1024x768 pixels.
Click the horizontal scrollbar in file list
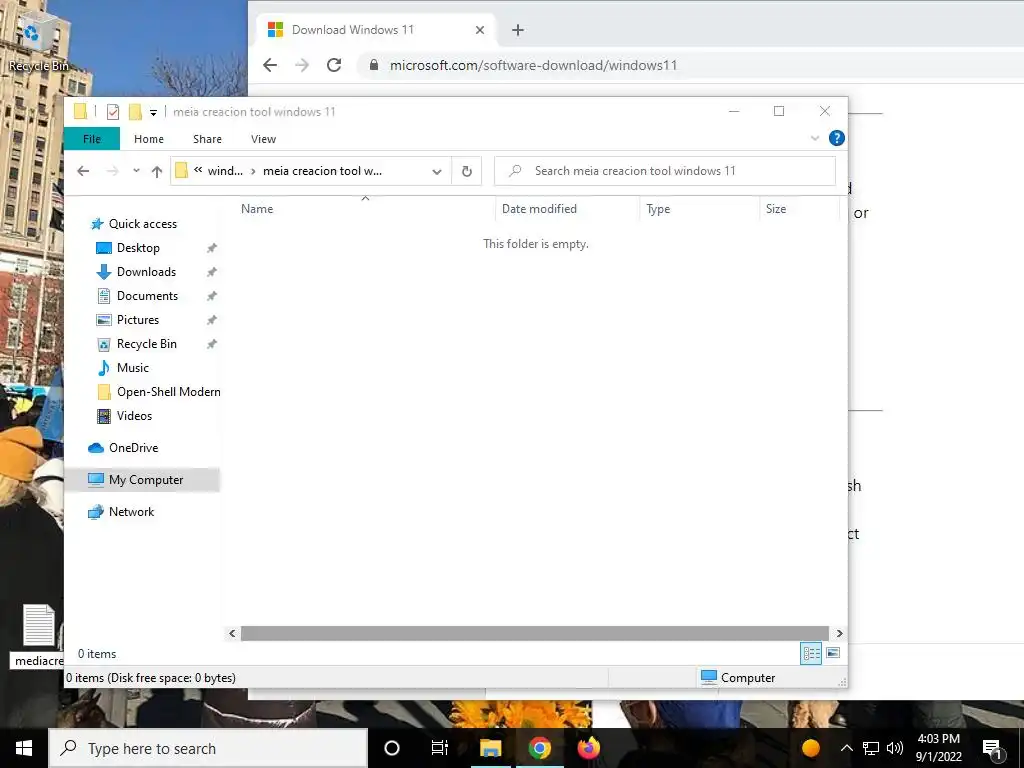pos(536,633)
